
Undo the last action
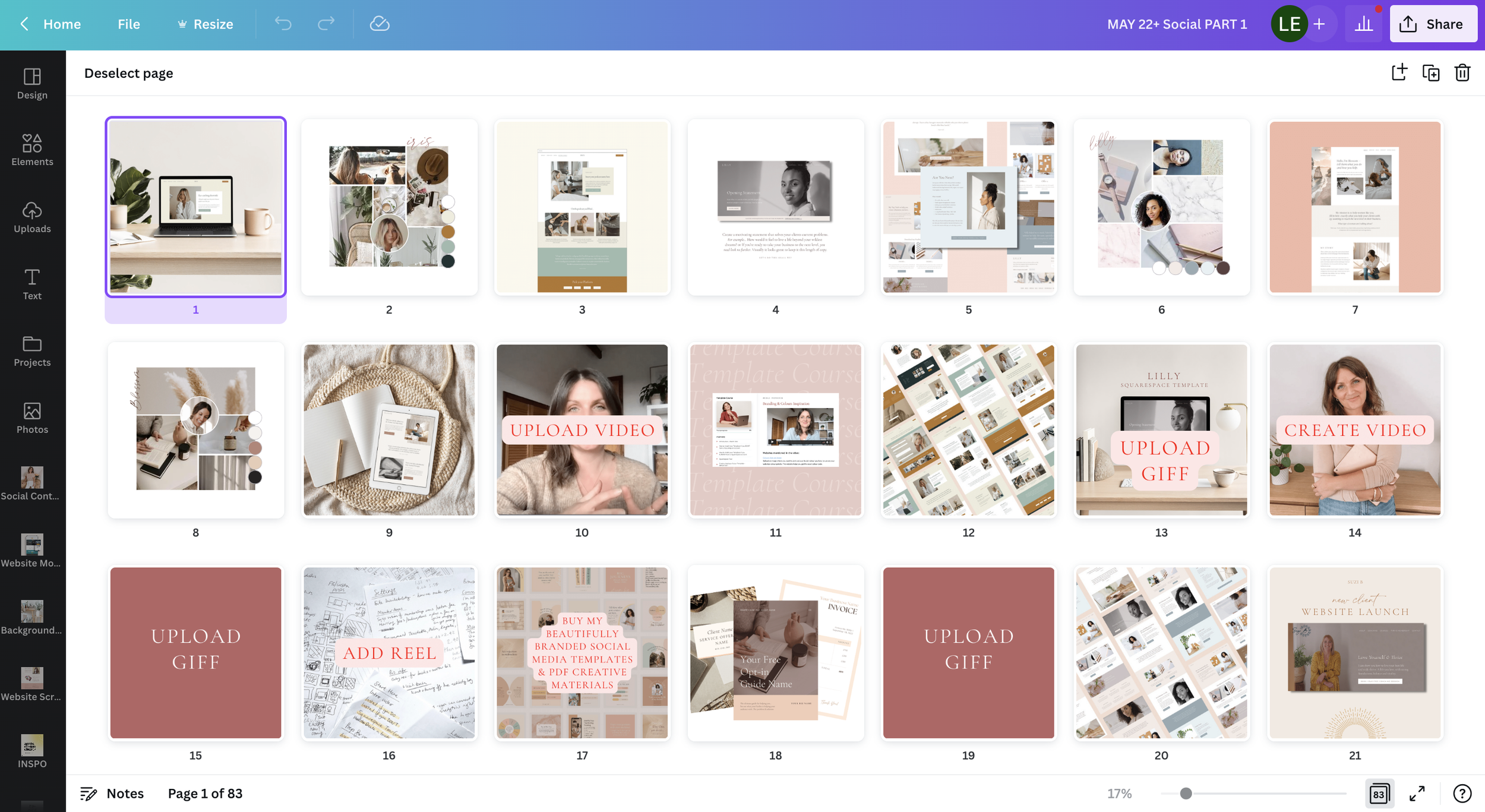tap(283, 24)
